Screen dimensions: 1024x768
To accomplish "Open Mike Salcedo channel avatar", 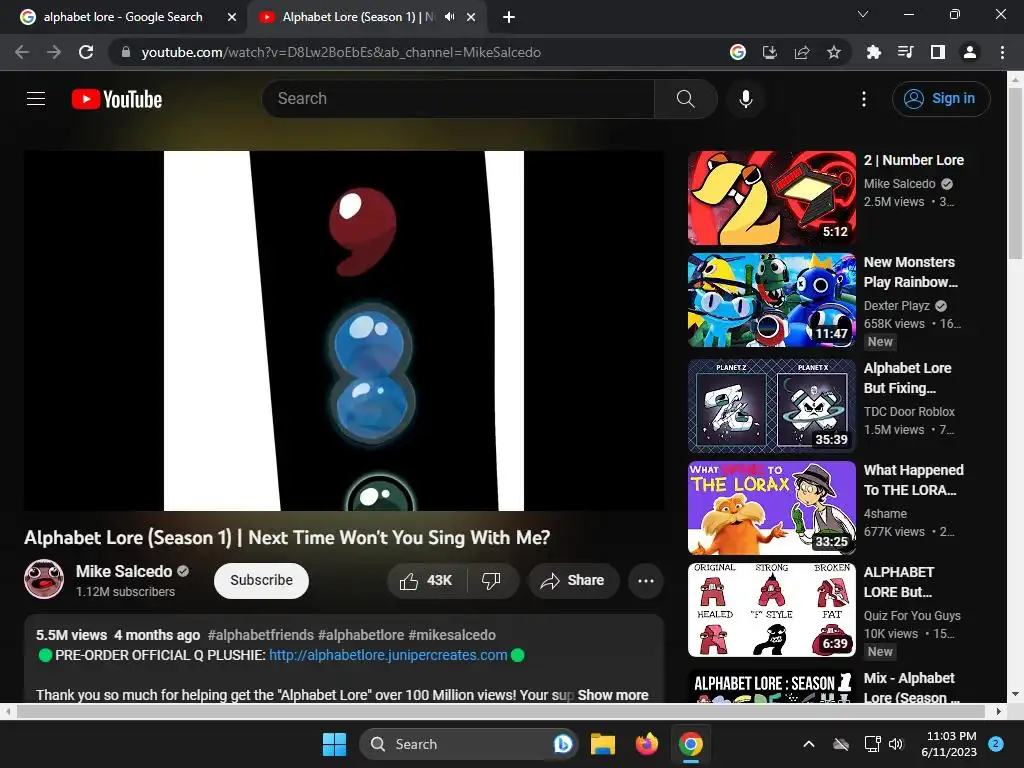I will point(44,579).
